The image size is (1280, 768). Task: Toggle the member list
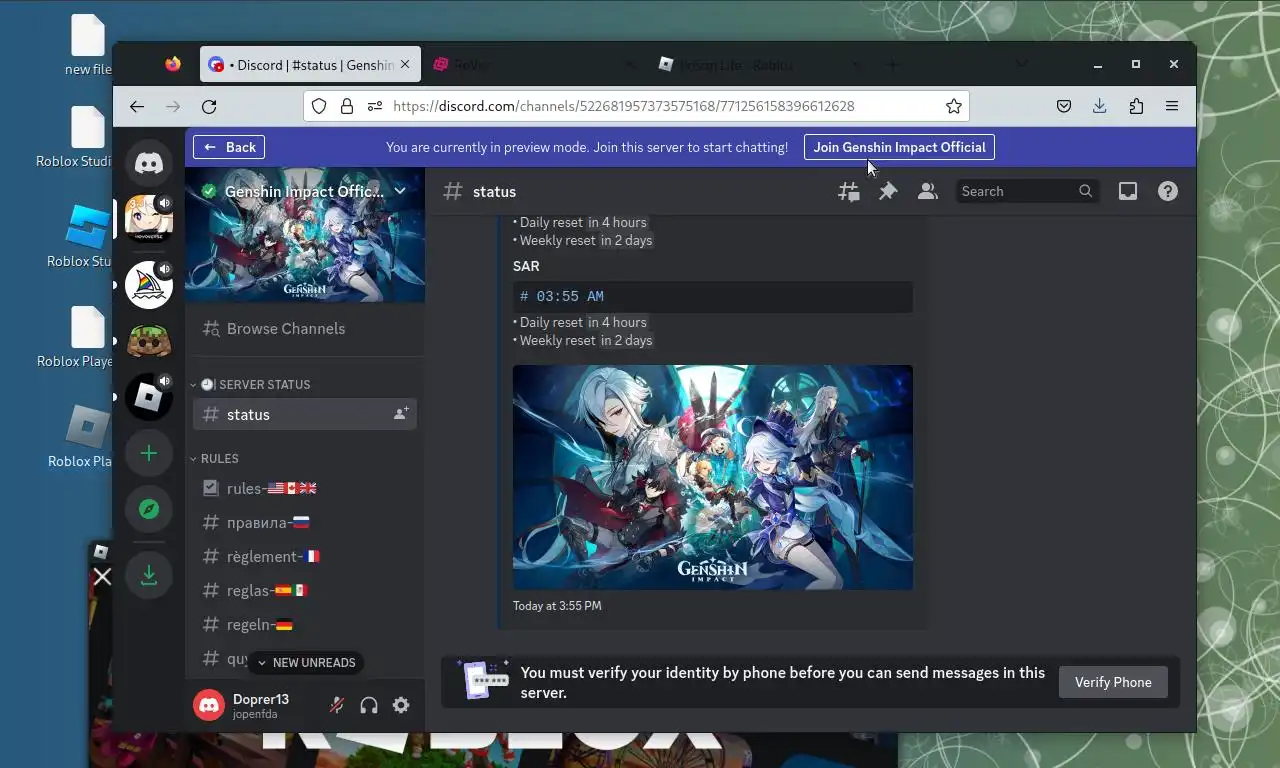[928, 191]
